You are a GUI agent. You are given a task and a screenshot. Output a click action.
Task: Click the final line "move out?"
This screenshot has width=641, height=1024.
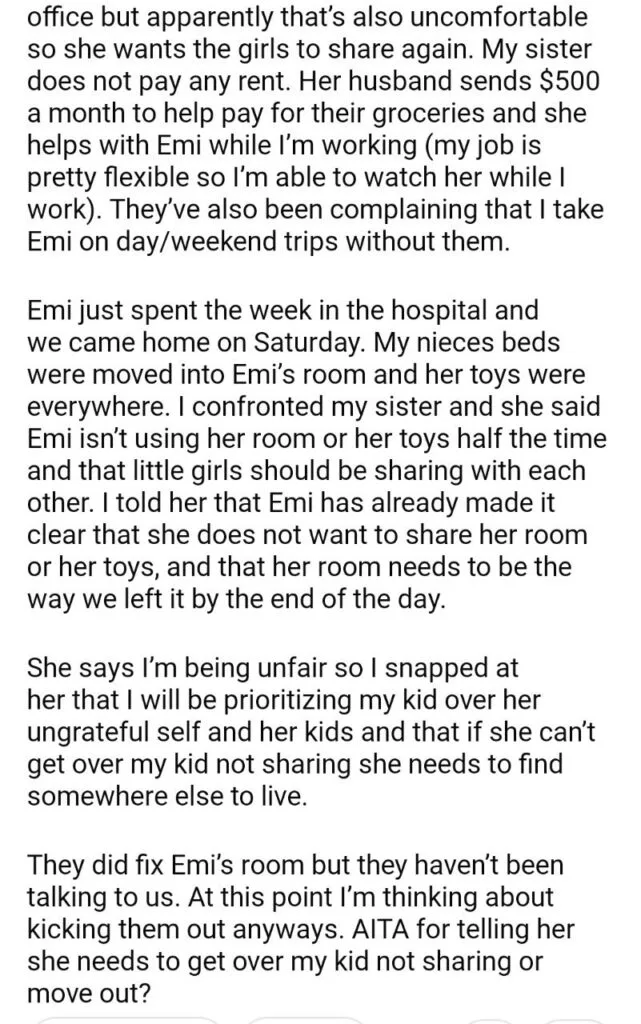click(x=88, y=994)
